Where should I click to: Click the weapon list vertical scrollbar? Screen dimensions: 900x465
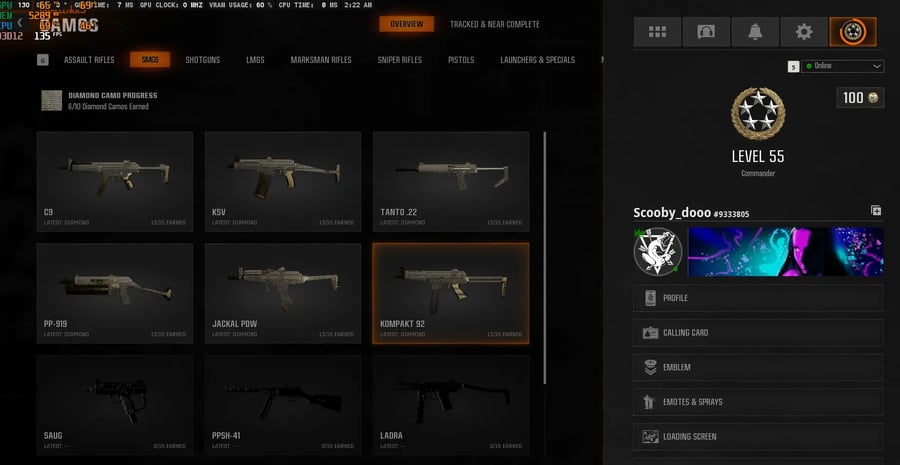coord(545,258)
